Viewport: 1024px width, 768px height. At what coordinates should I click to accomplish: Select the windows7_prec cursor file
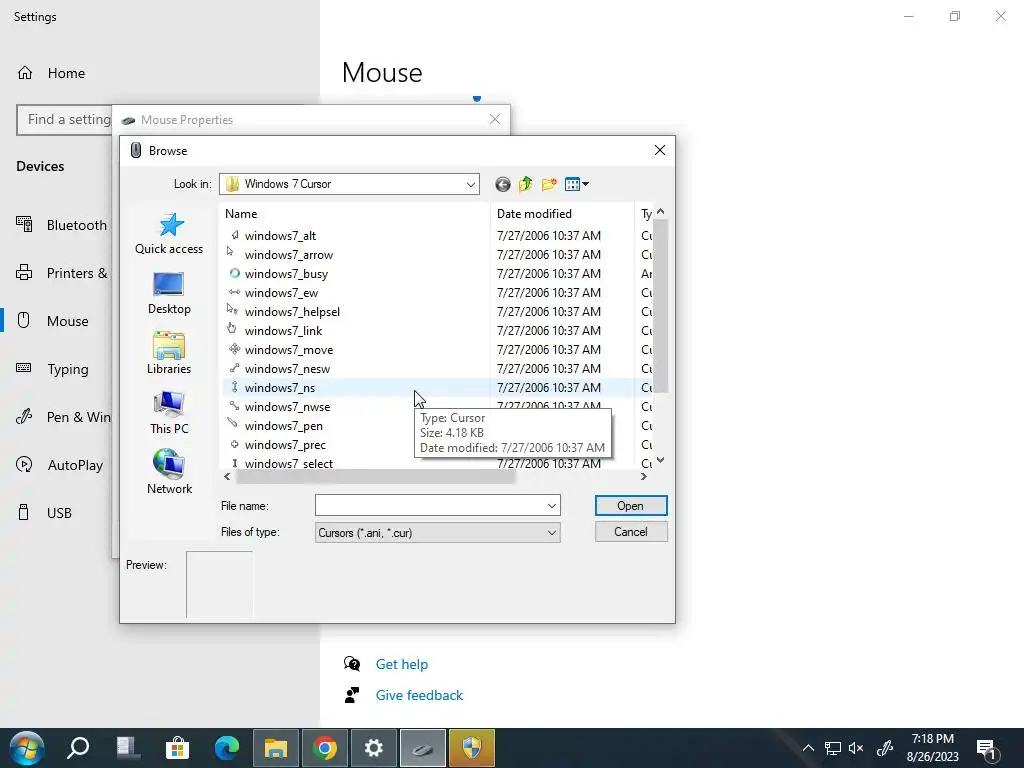(x=285, y=444)
